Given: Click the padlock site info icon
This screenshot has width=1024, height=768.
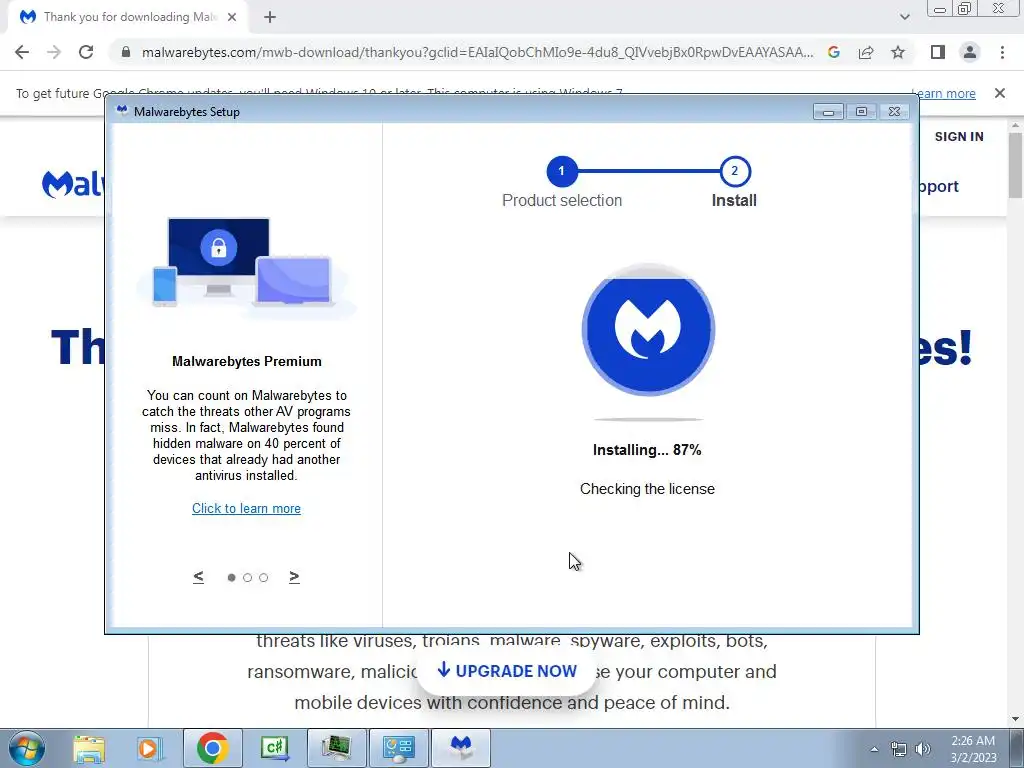Looking at the screenshot, I should click(126, 52).
